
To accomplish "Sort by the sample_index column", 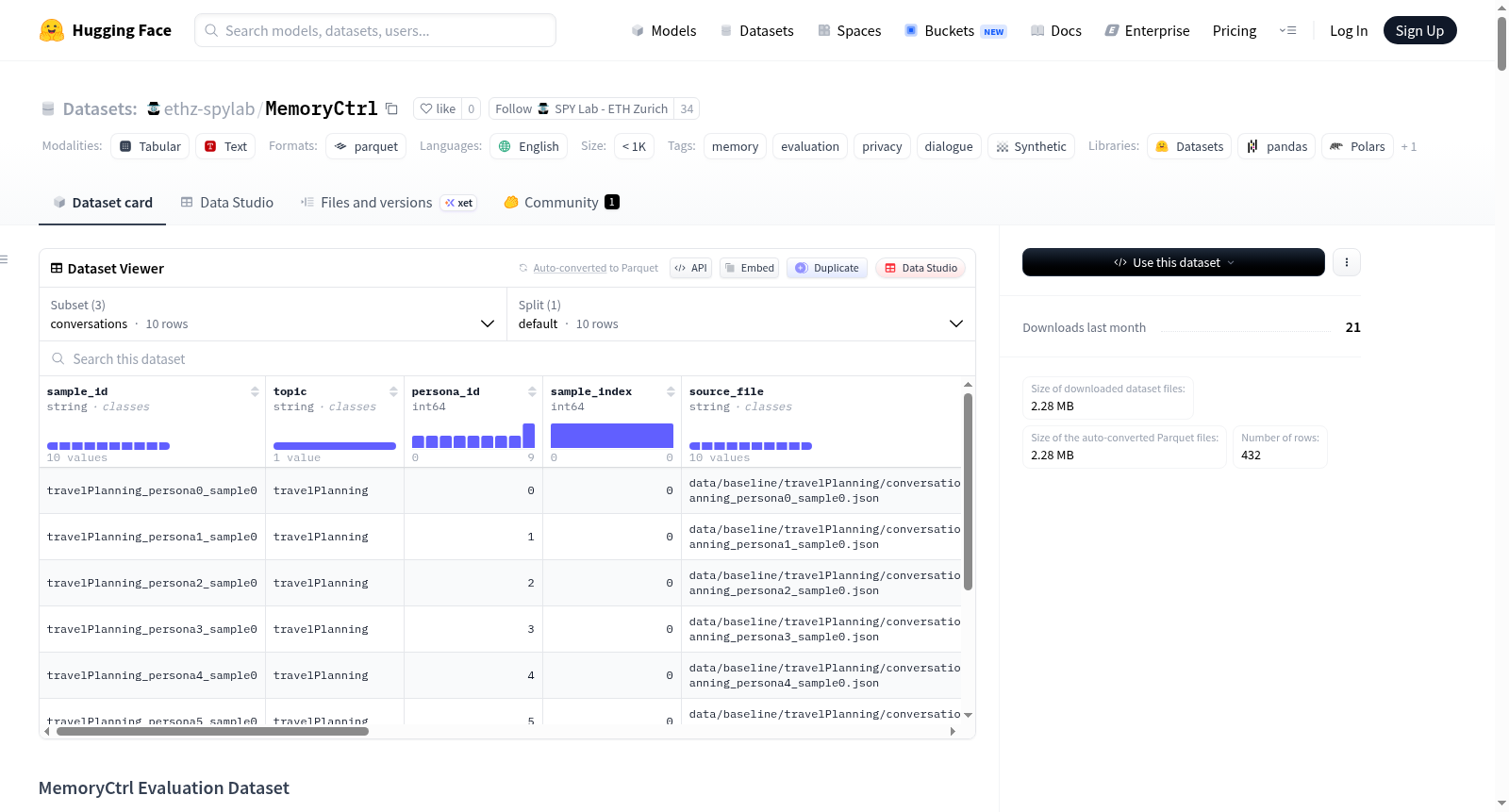I will [671, 391].
